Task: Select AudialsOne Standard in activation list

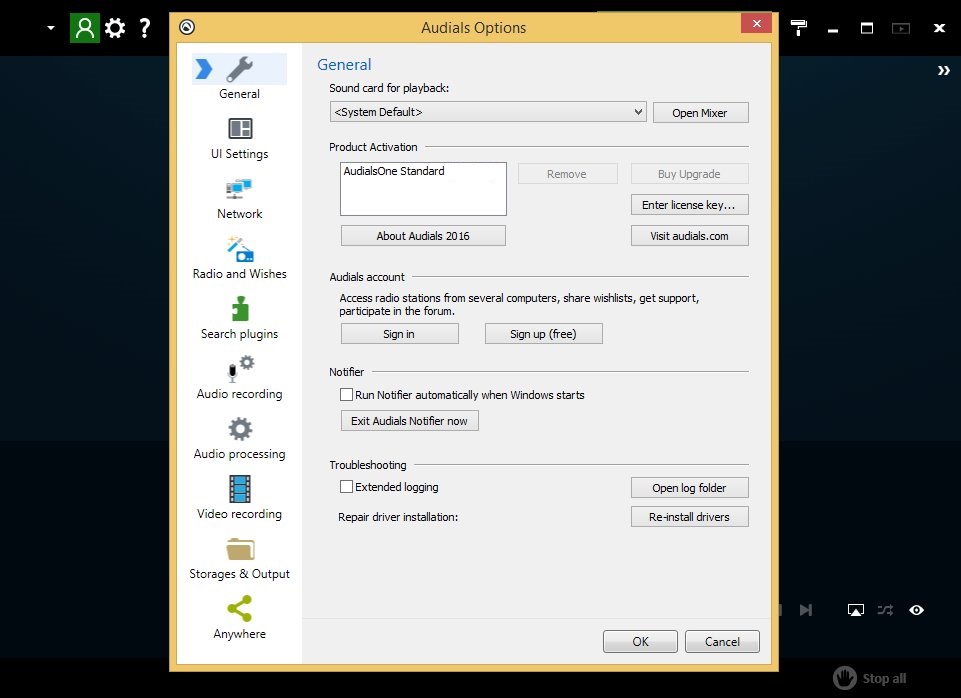Action: [394, 171]
